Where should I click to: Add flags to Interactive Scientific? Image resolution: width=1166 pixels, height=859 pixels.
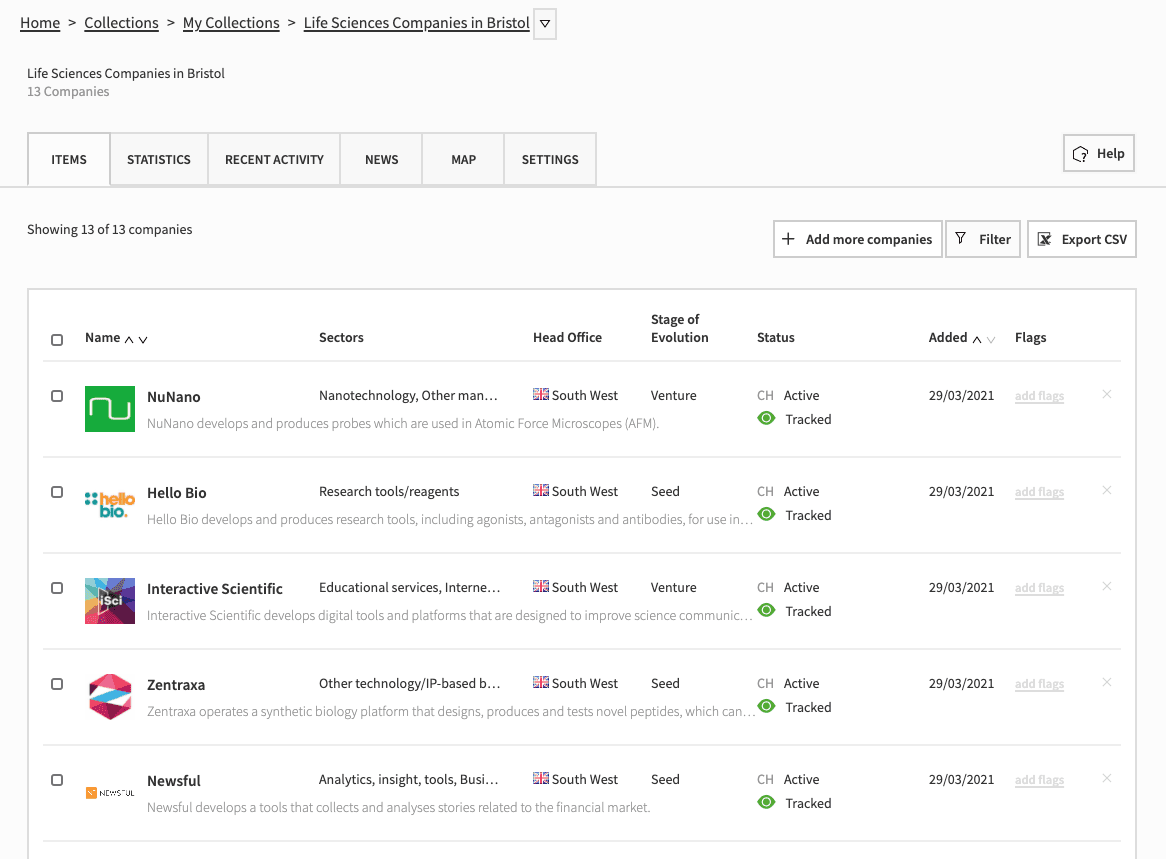[1039, 588]
